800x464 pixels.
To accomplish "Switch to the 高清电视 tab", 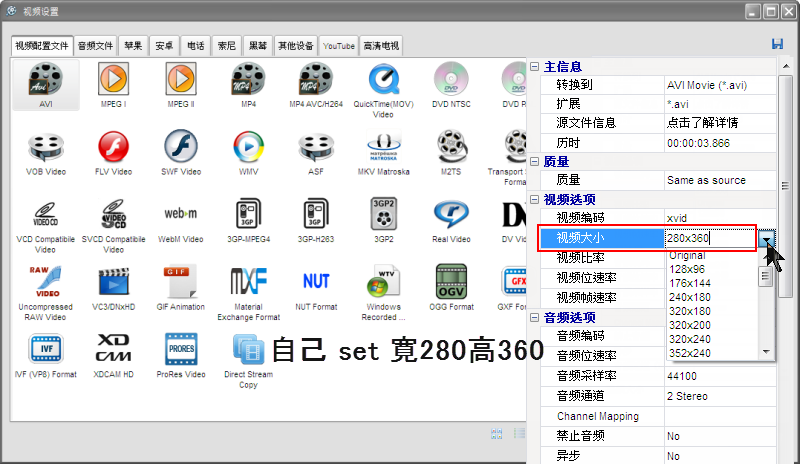I will coord(381,46).
